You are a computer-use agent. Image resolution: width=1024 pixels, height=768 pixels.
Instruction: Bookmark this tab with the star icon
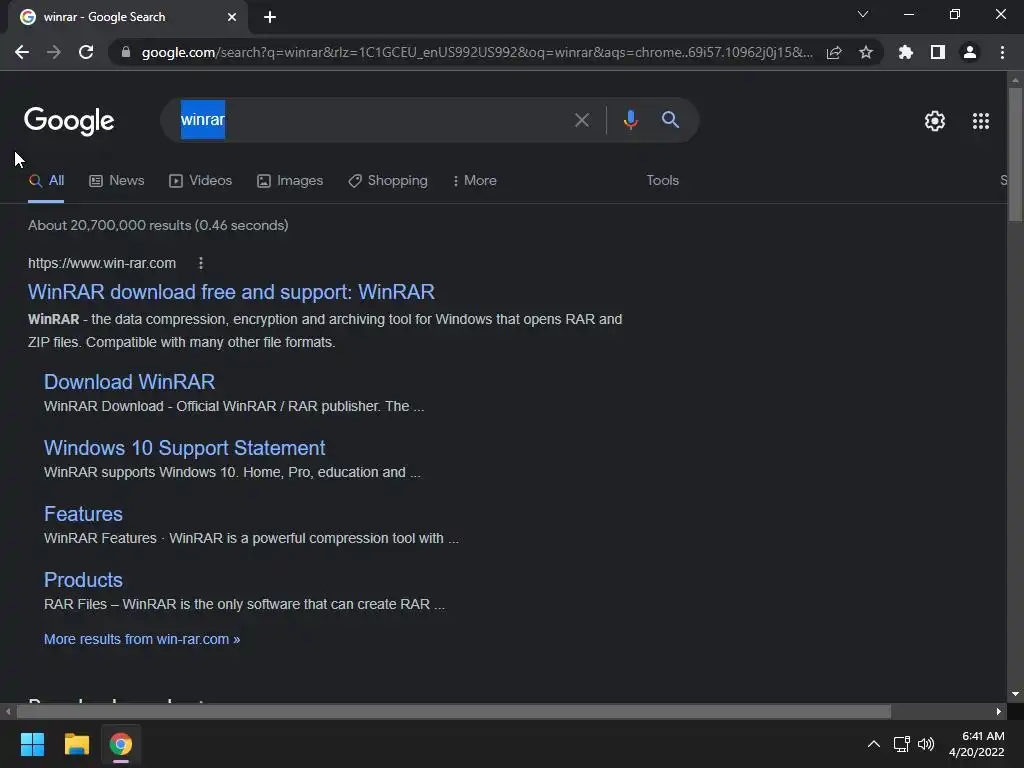pyautogui.click(x=866, y=52)
